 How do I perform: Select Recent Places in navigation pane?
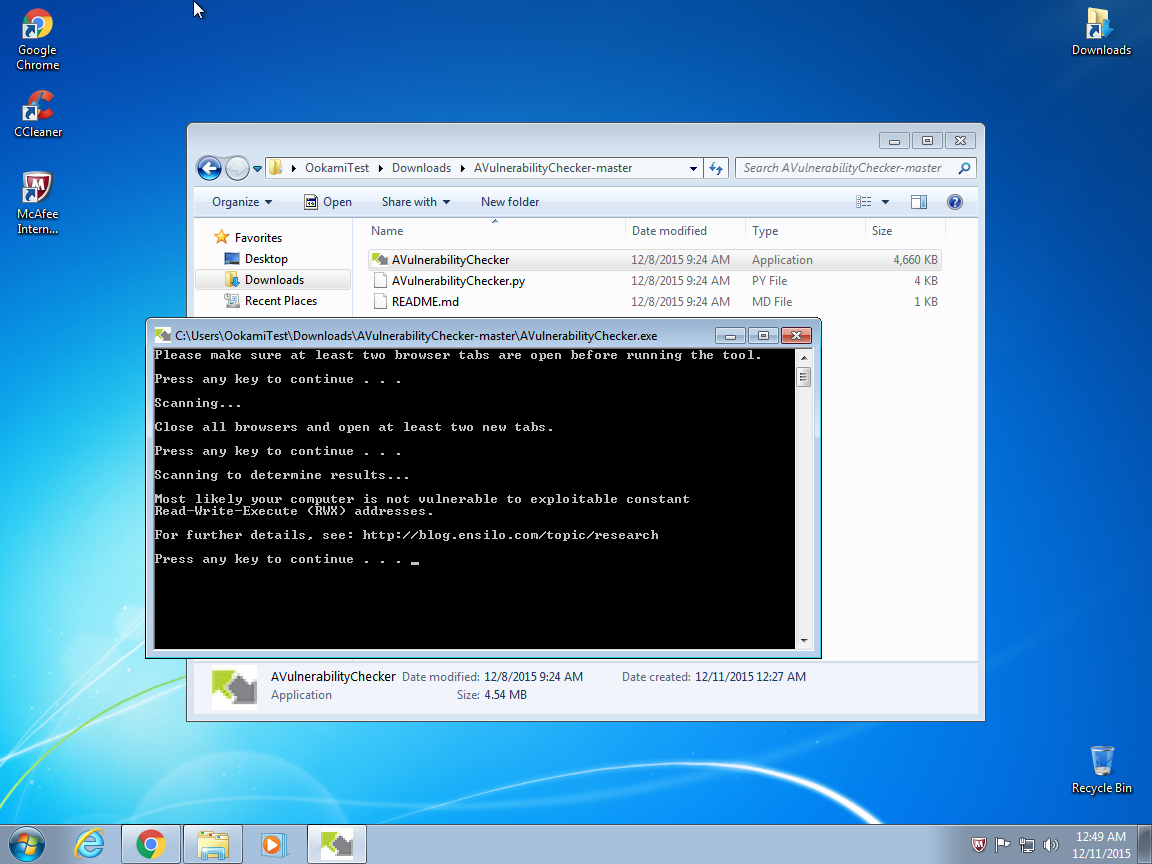[280, 301]
